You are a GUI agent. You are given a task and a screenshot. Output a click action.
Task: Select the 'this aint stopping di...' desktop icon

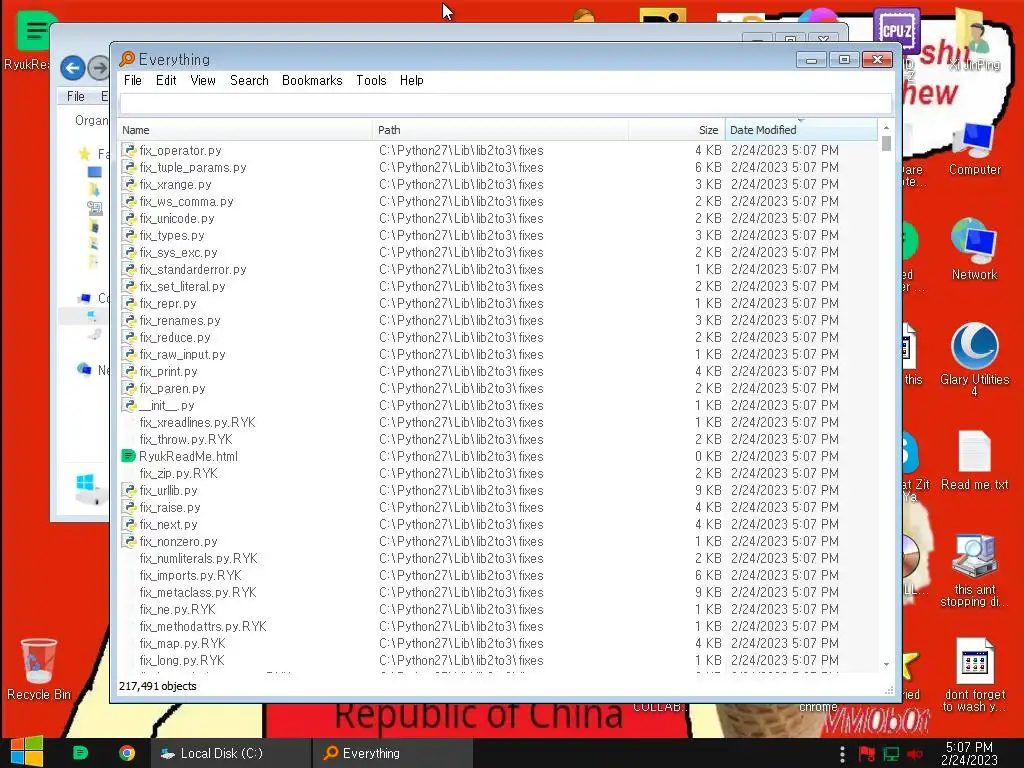tap(974, 571)
